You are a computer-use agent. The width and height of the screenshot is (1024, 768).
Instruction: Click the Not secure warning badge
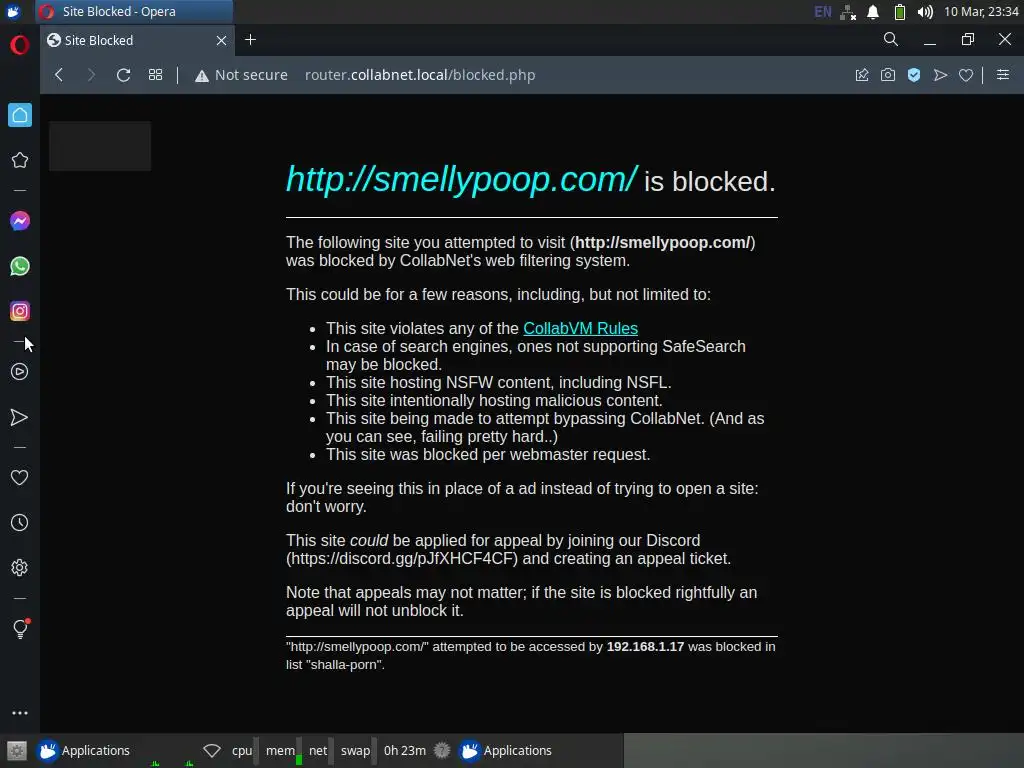point(241,75)
